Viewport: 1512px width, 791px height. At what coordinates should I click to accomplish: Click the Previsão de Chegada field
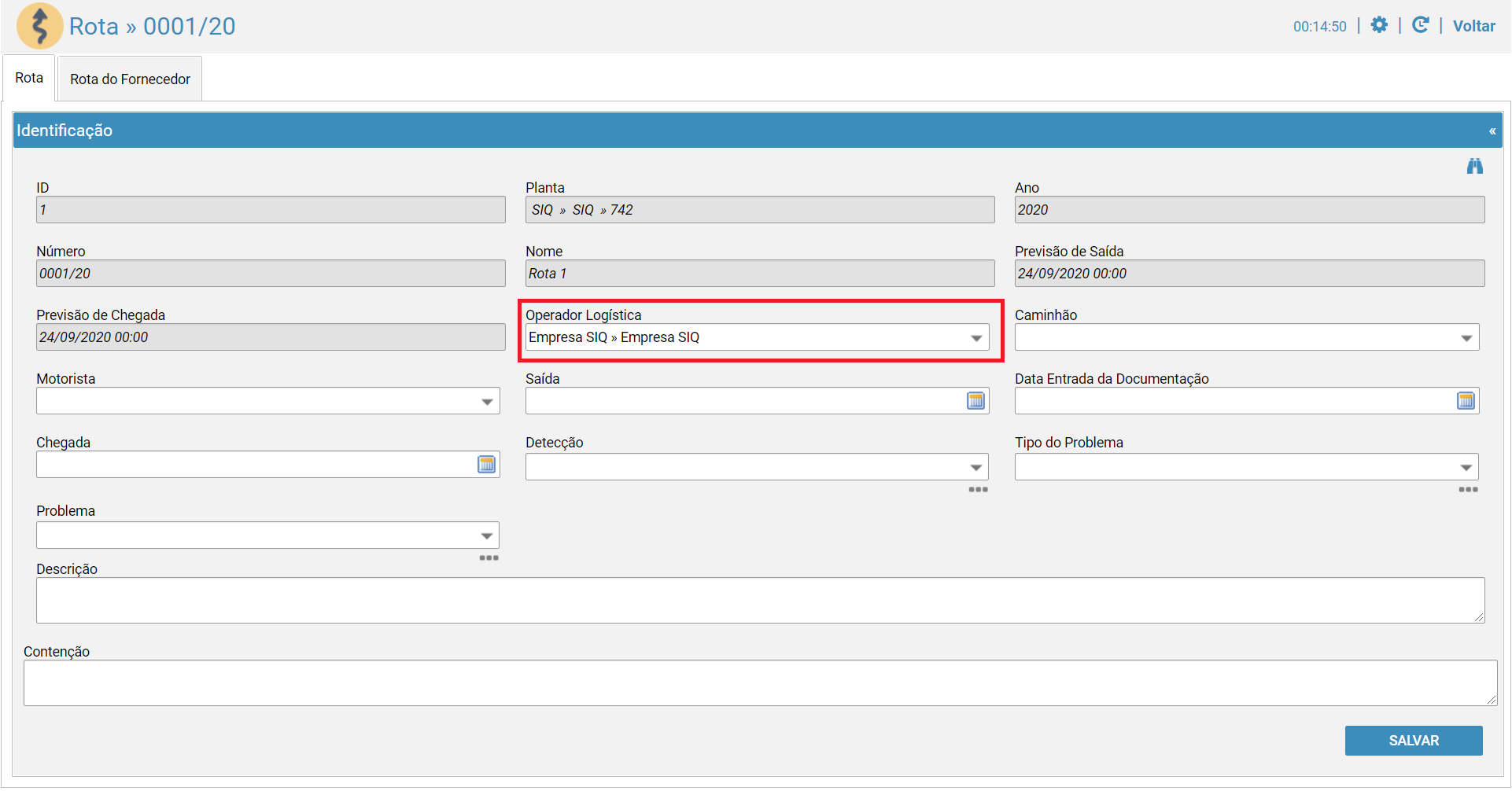271,337
